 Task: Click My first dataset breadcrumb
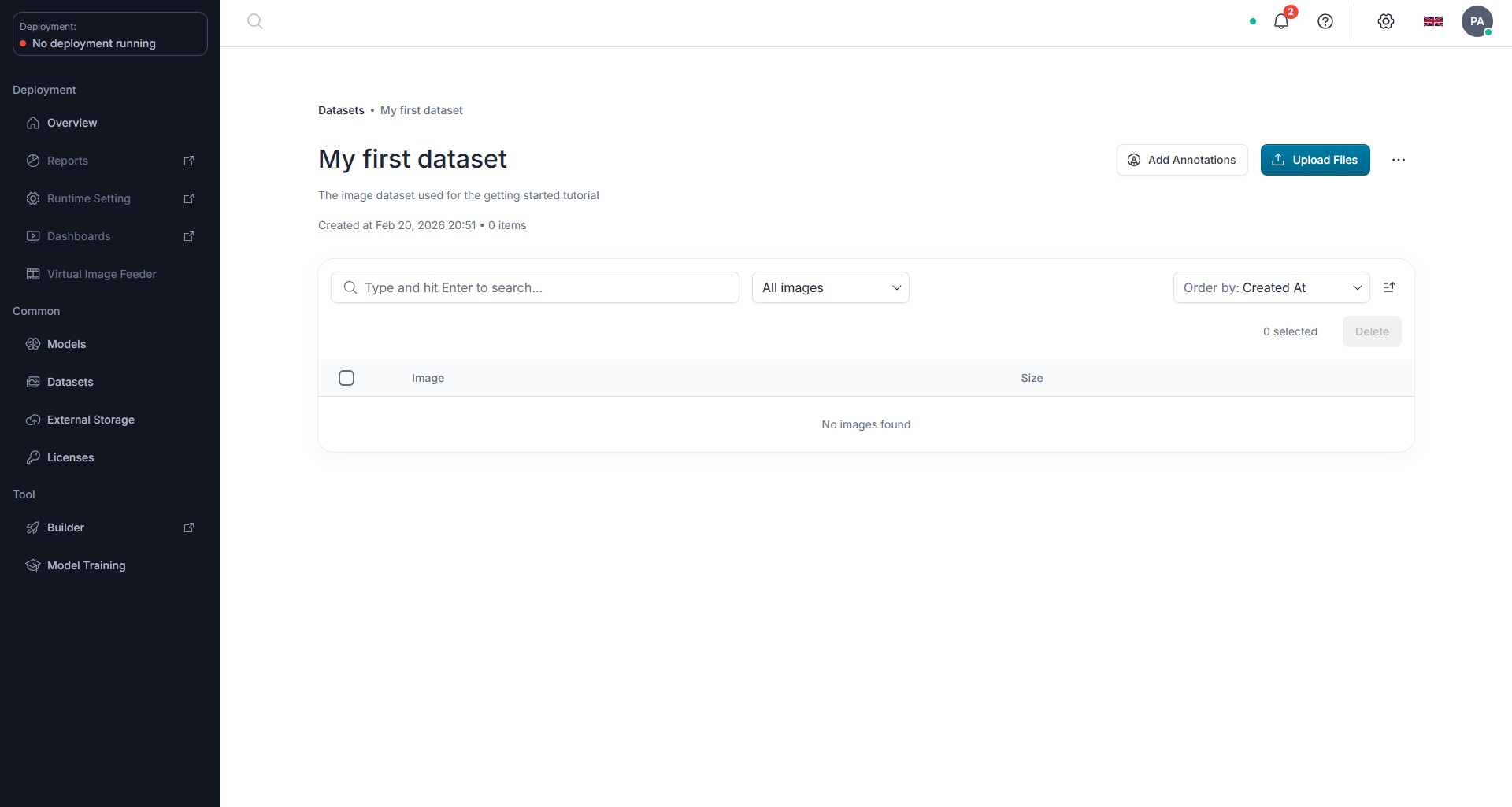coord(421,110)
